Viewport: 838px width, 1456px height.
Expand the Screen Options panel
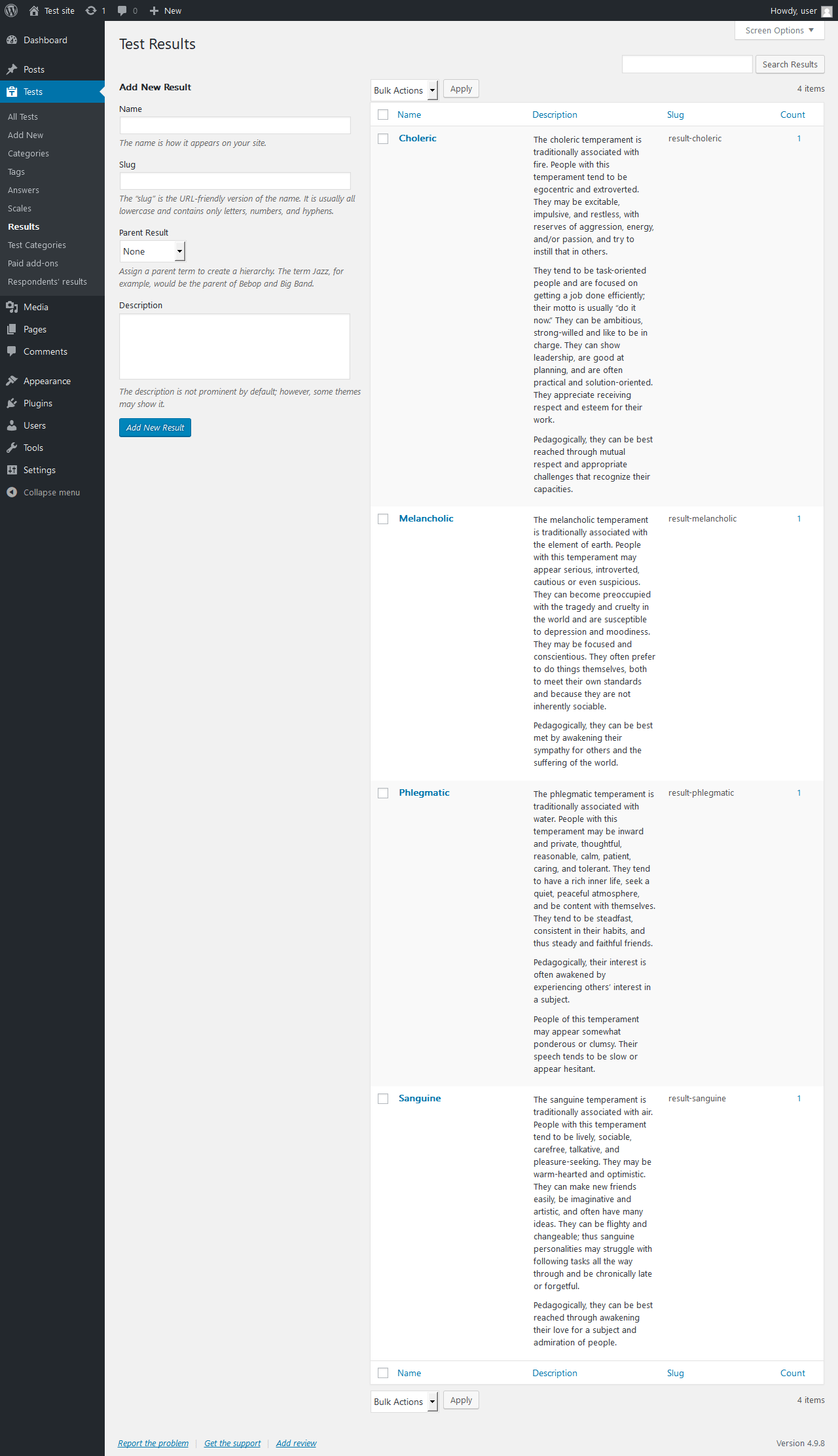pos(779,30)
